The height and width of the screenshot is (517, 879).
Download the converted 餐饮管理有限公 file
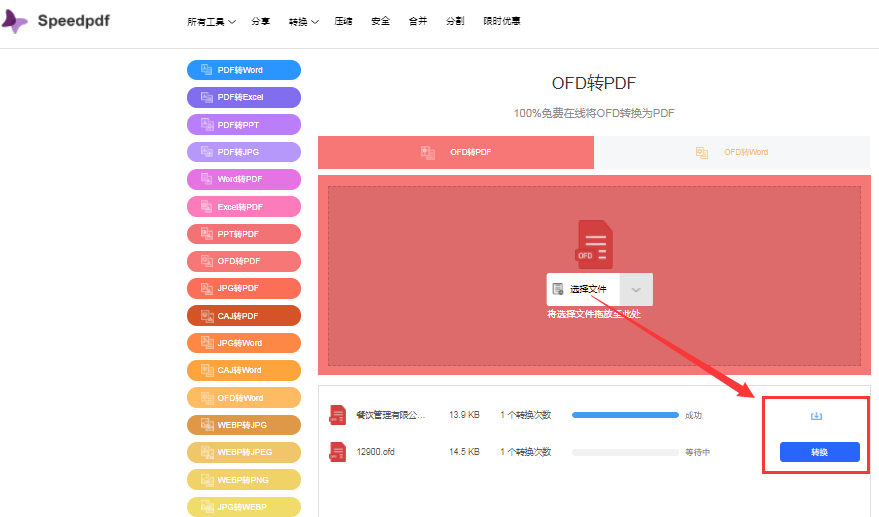coord(816,416)
